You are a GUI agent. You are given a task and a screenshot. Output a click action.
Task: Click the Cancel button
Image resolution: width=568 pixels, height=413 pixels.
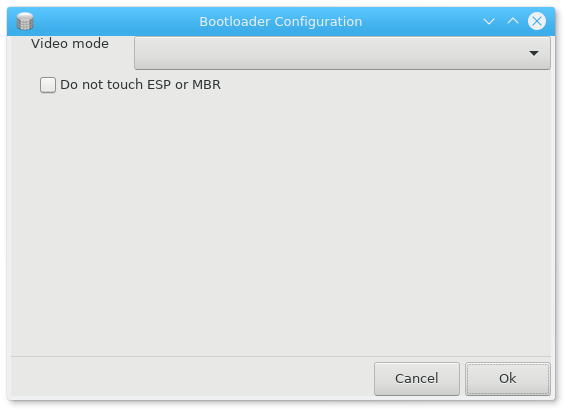(417, 379)
